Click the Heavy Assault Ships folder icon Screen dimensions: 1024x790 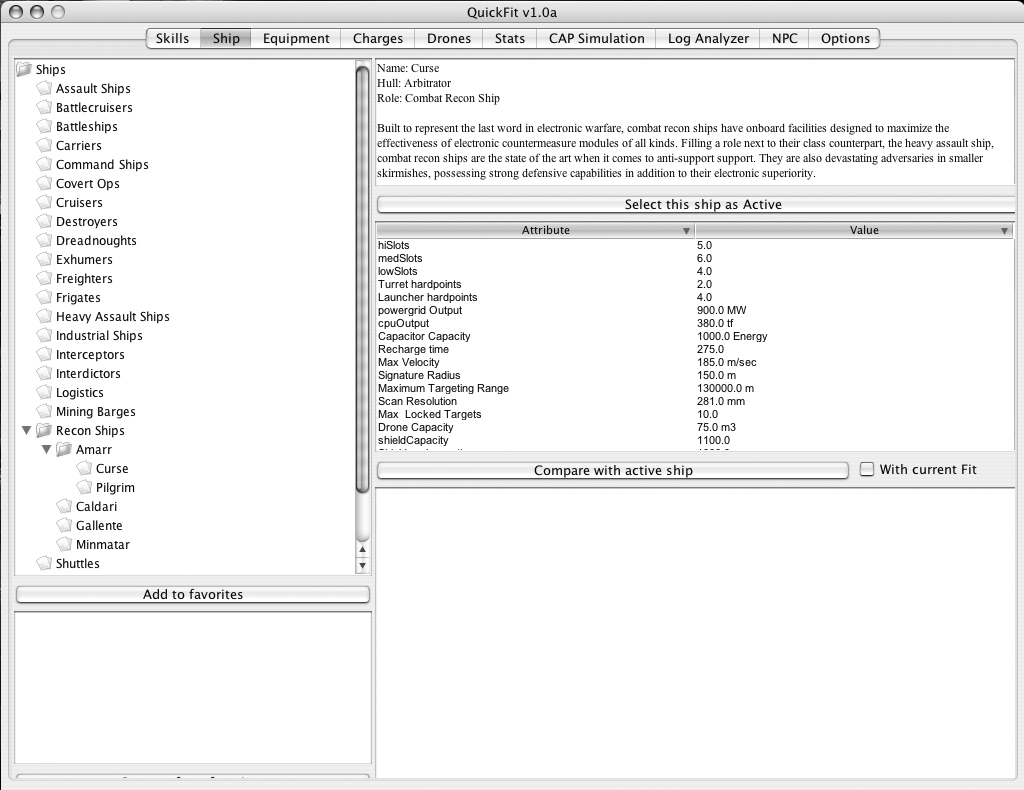point(44,316)
